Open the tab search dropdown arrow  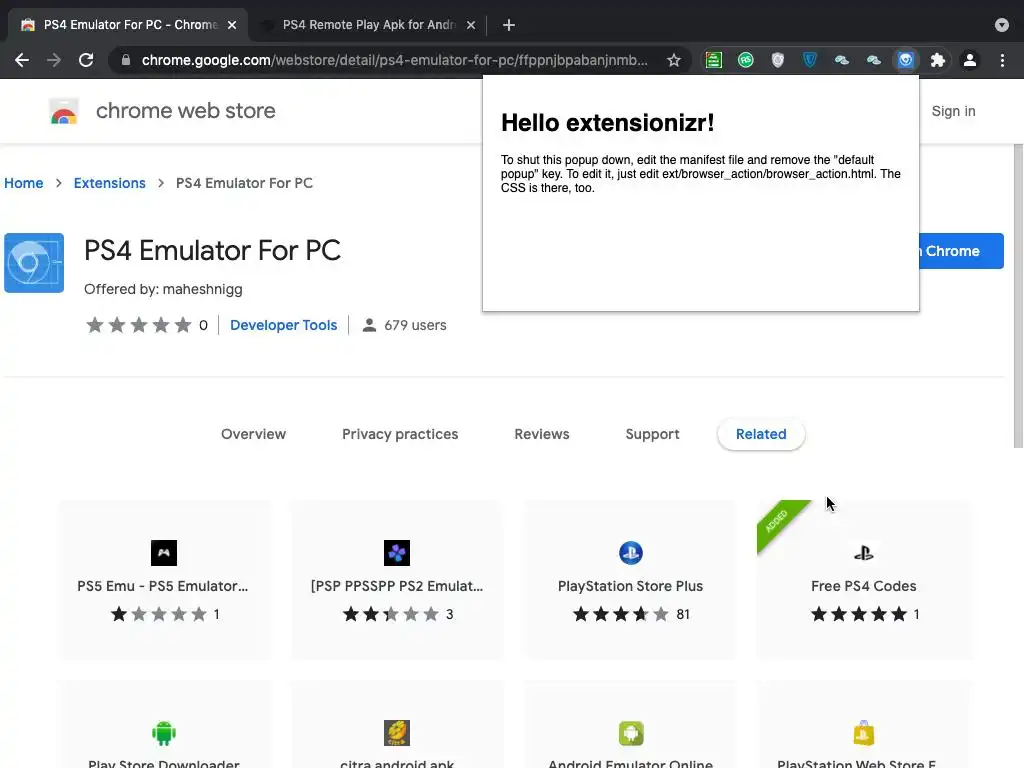point(1002,25)
